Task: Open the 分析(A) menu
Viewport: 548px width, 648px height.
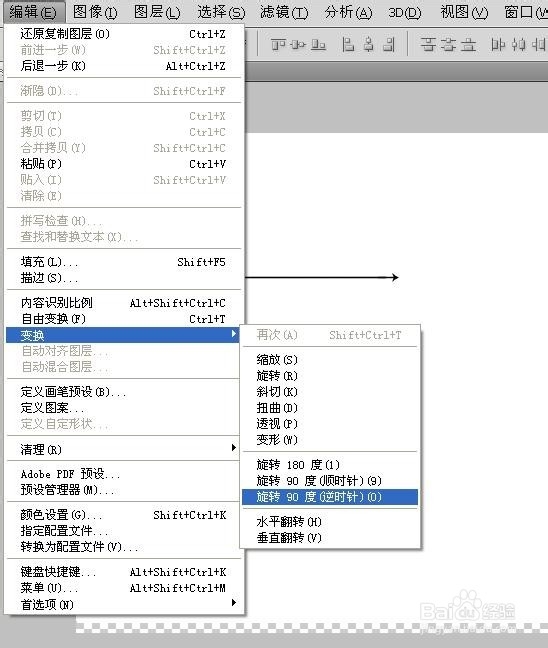Action: 348,12
